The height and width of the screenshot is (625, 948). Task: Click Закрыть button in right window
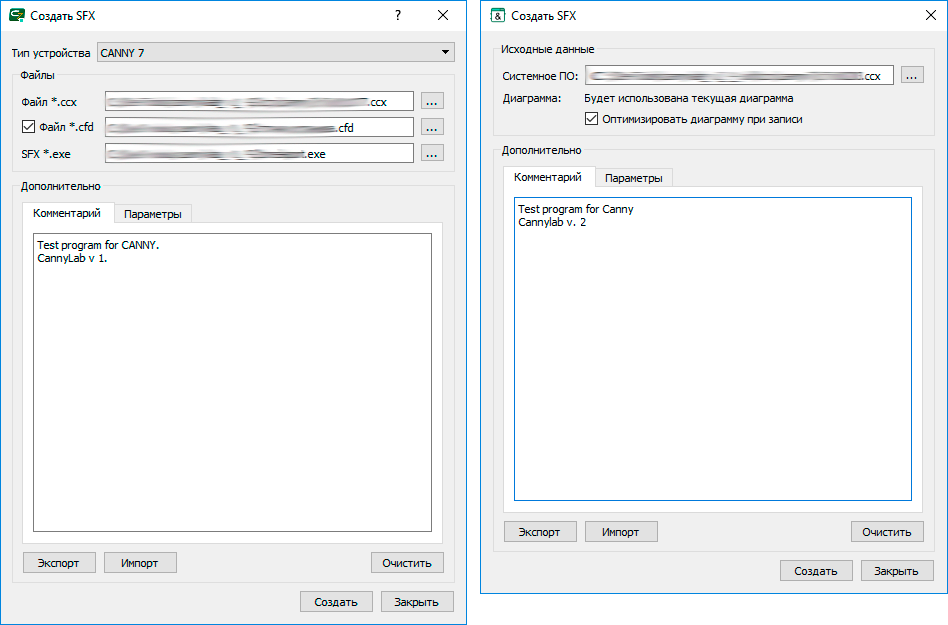(897, 571)
